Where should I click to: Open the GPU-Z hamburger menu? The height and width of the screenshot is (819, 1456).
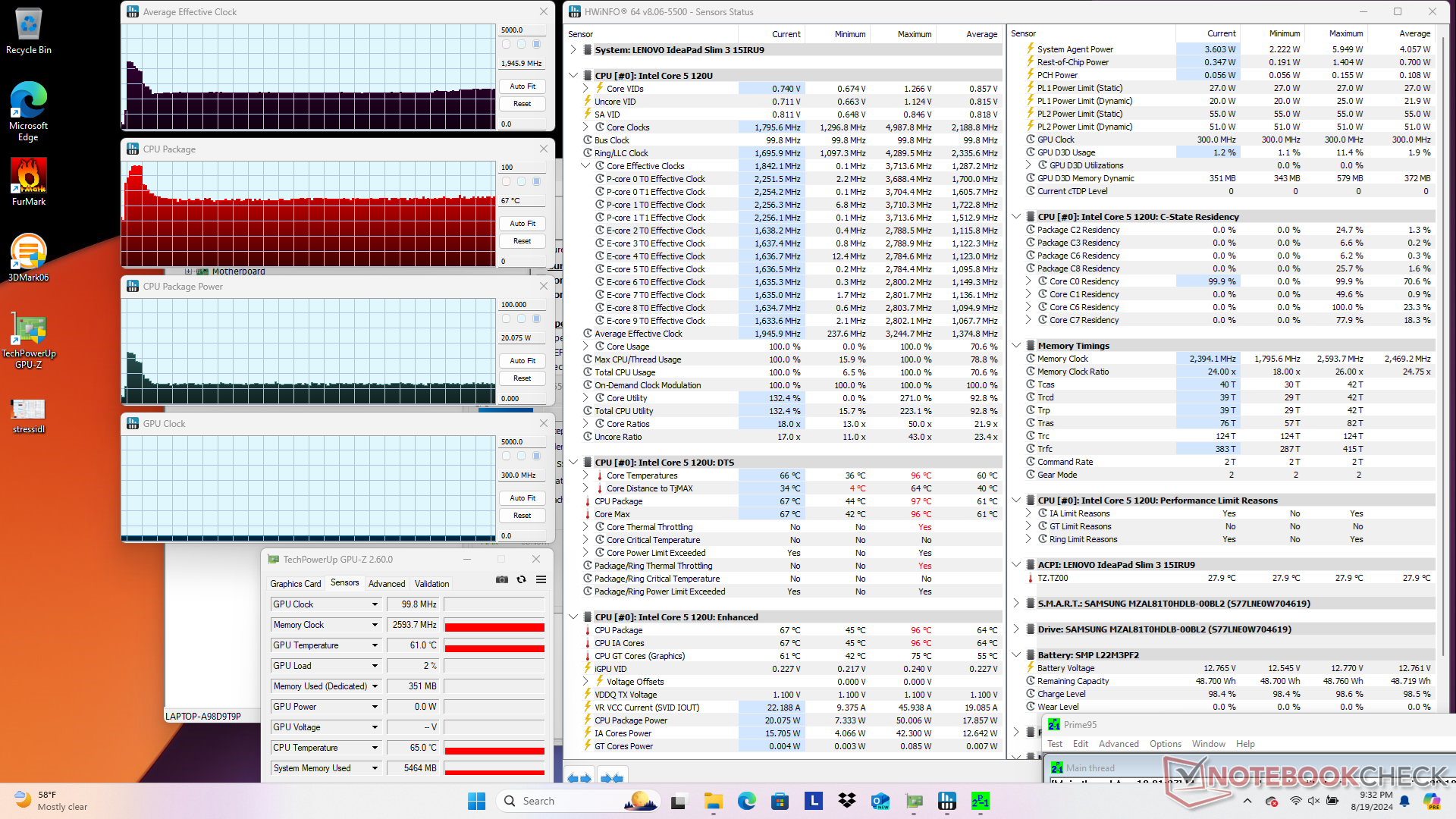[x=541, y=579]
